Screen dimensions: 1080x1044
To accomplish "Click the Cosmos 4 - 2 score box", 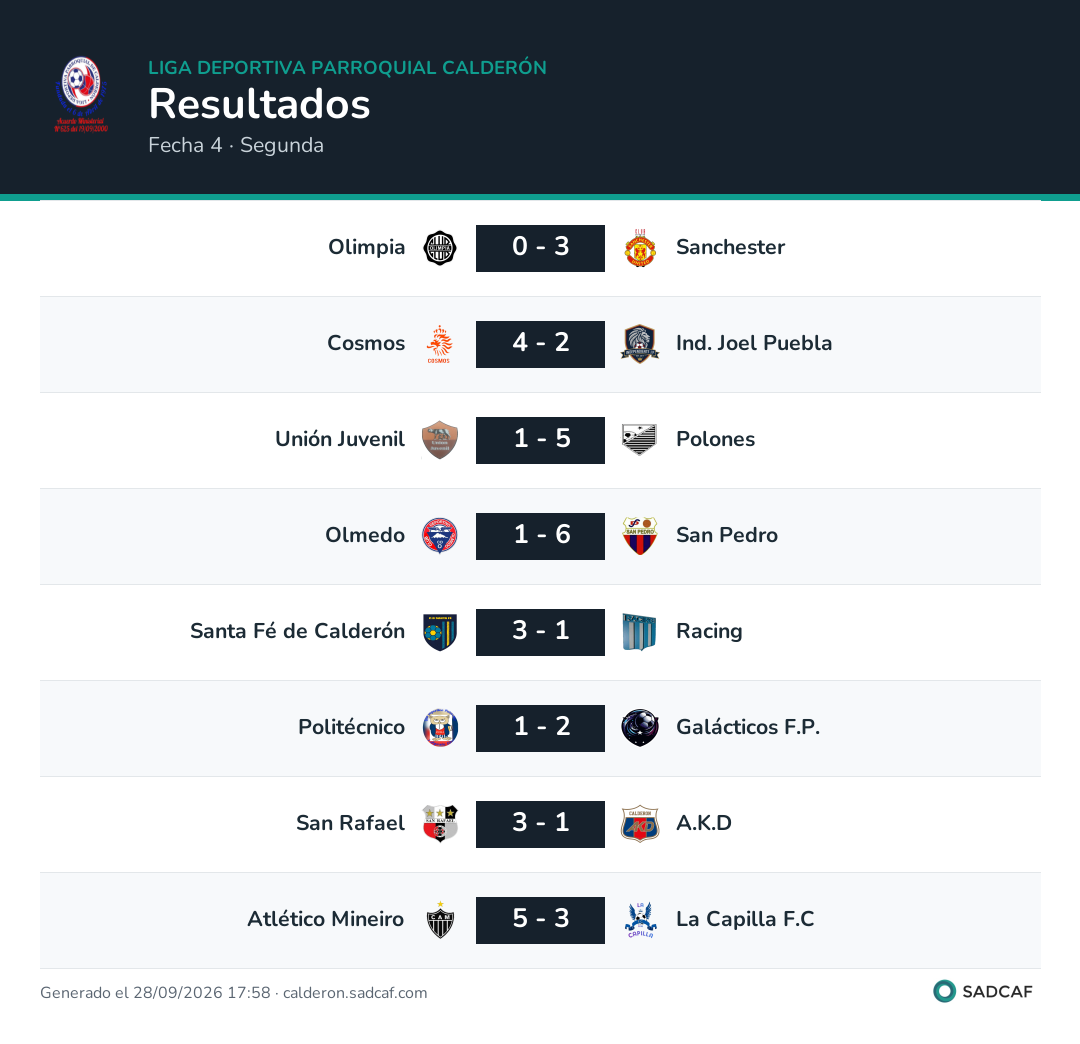I will [x=540, y=344].
